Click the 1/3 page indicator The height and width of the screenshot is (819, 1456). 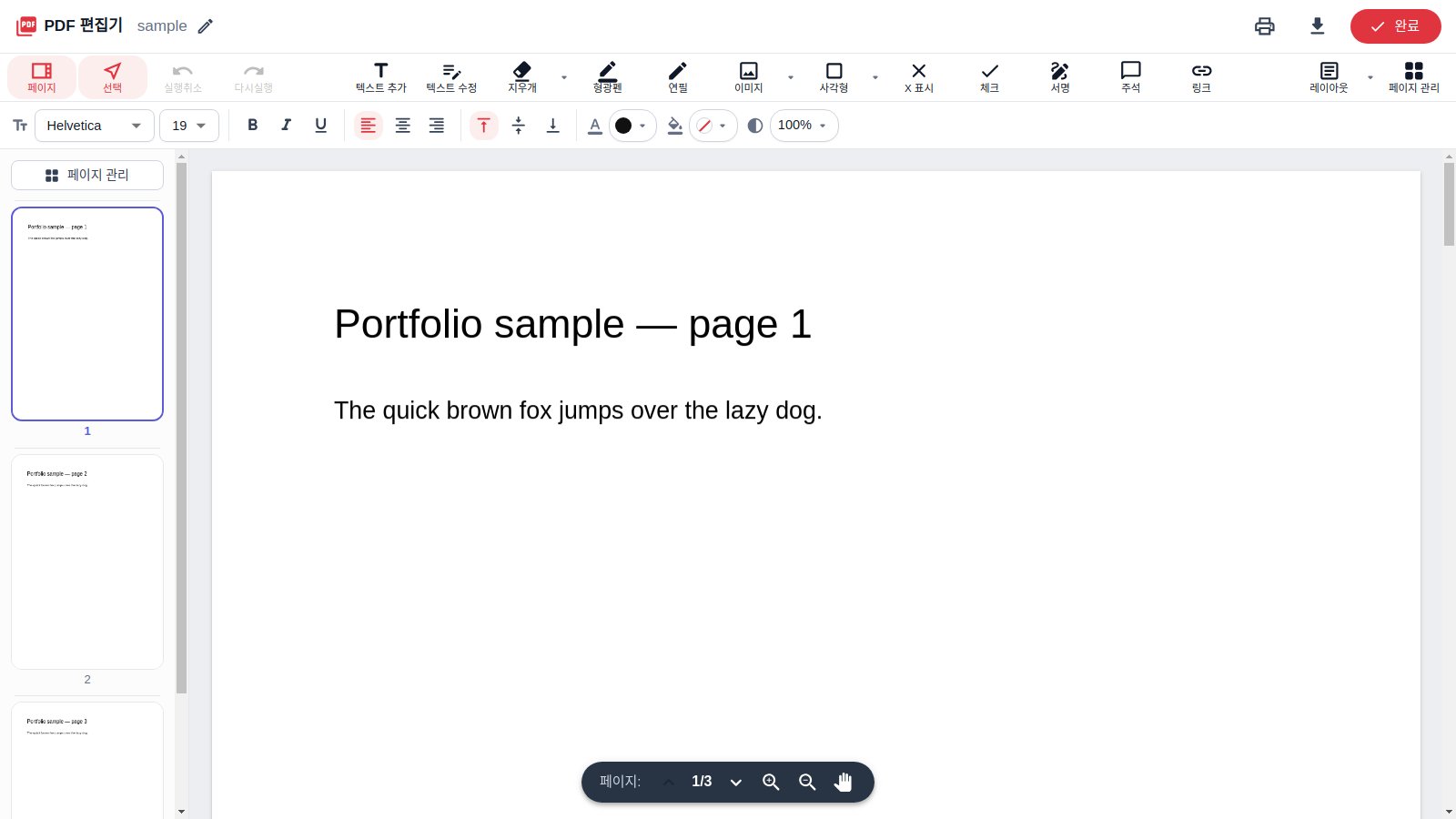pyautogui.click(x=702, y=782)
